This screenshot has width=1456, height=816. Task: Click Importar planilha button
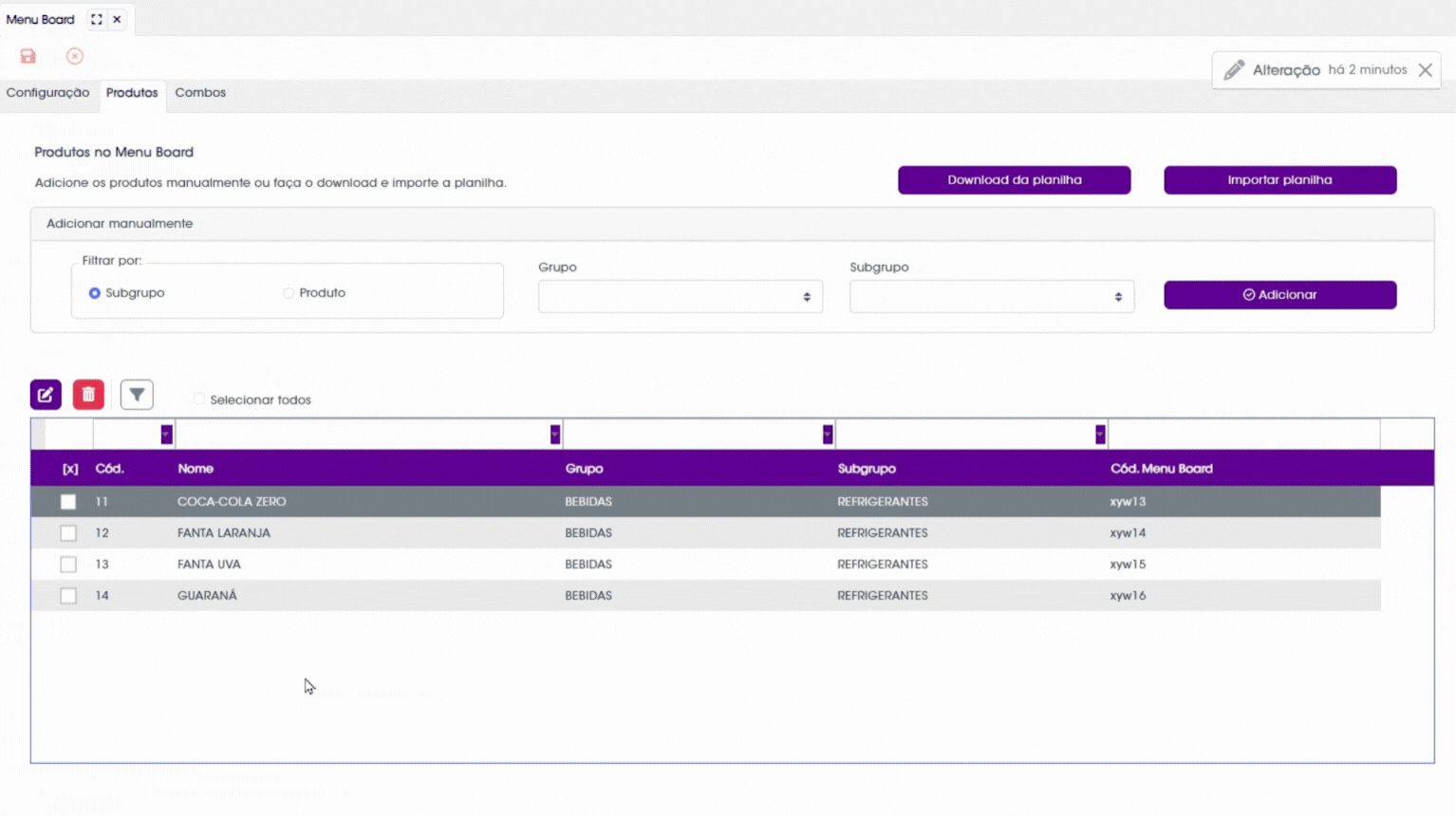pyautogui.click(x=1279, y=180)
